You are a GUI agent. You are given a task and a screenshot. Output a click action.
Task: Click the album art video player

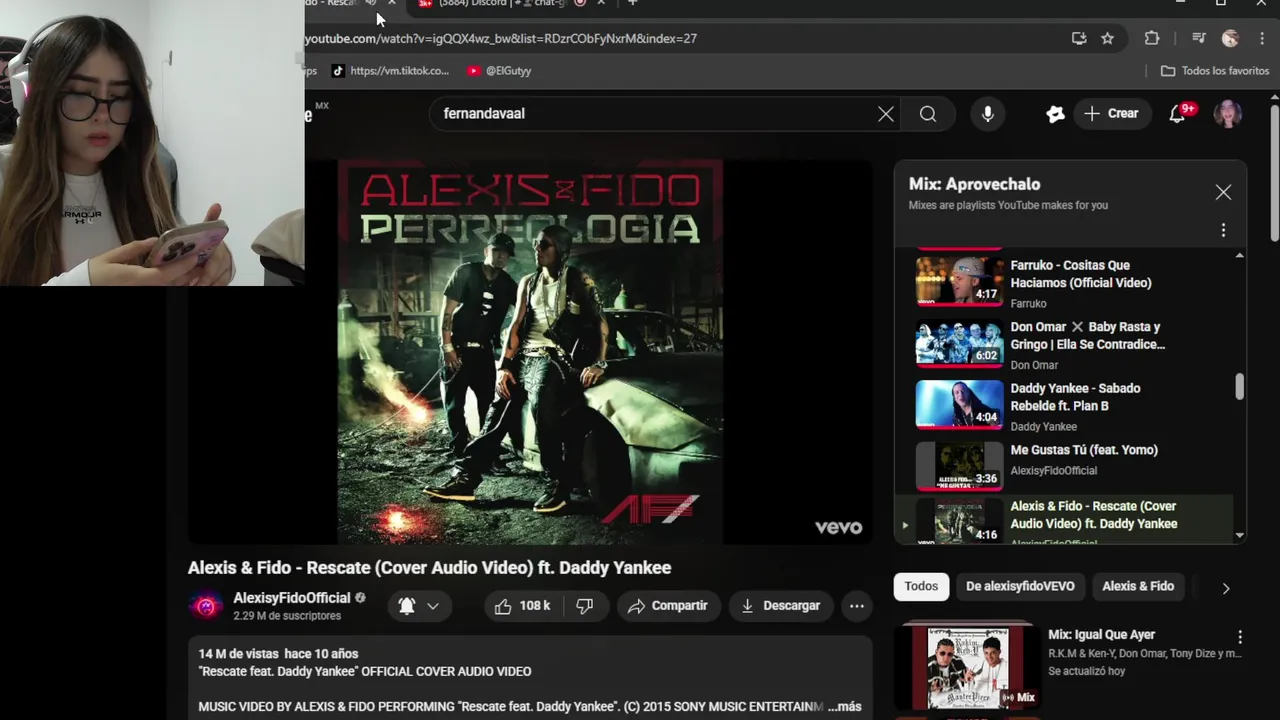(530, 352)
